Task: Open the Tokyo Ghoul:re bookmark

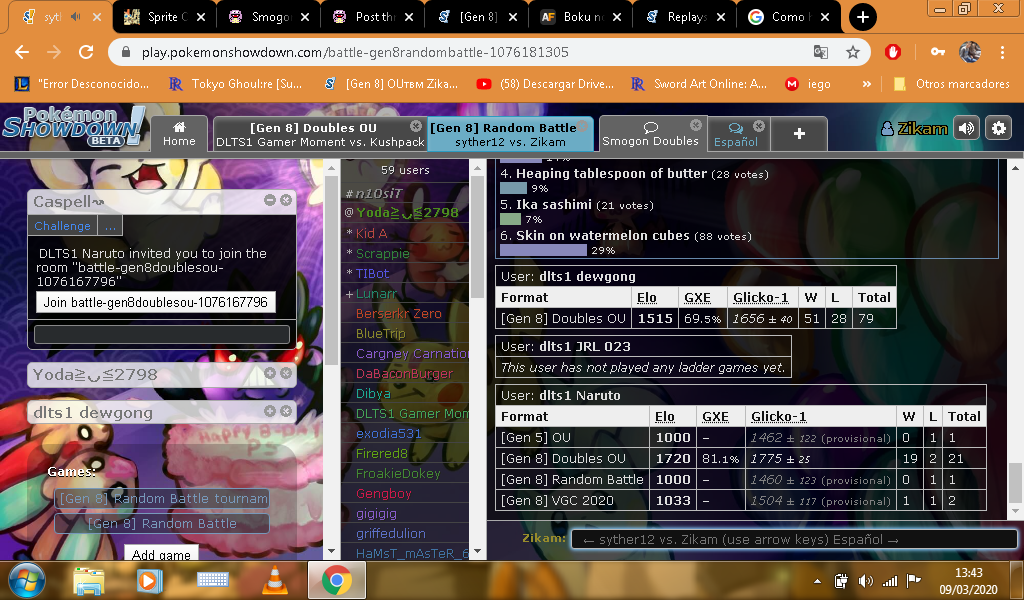Action: click(235, 84)
